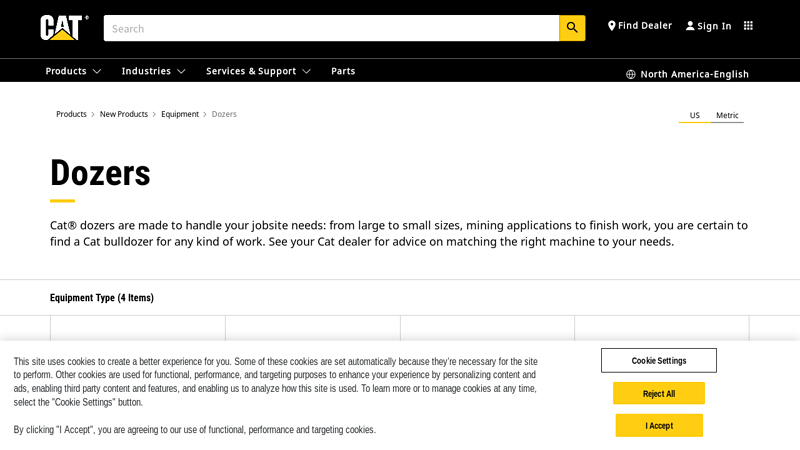The image size is (800, 450).
Task: Navigate to Equipment breadcrumb
Action: click(x=180, y=114)
